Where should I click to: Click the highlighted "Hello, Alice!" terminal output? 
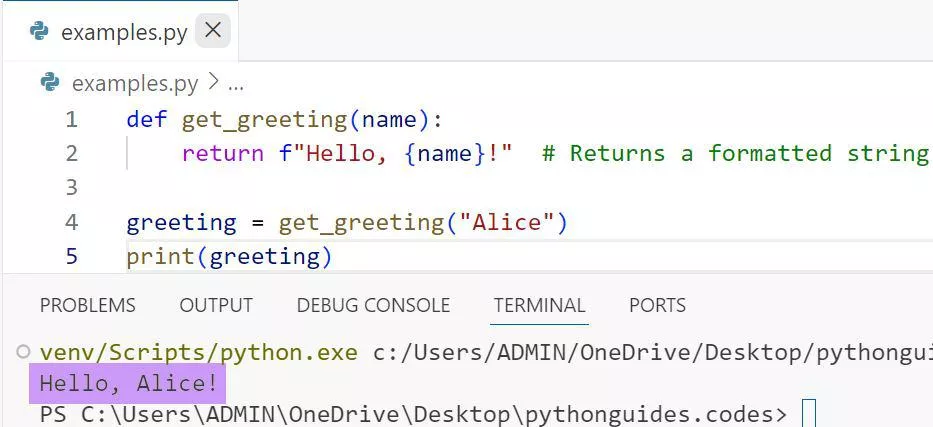(x=128, y=384)
